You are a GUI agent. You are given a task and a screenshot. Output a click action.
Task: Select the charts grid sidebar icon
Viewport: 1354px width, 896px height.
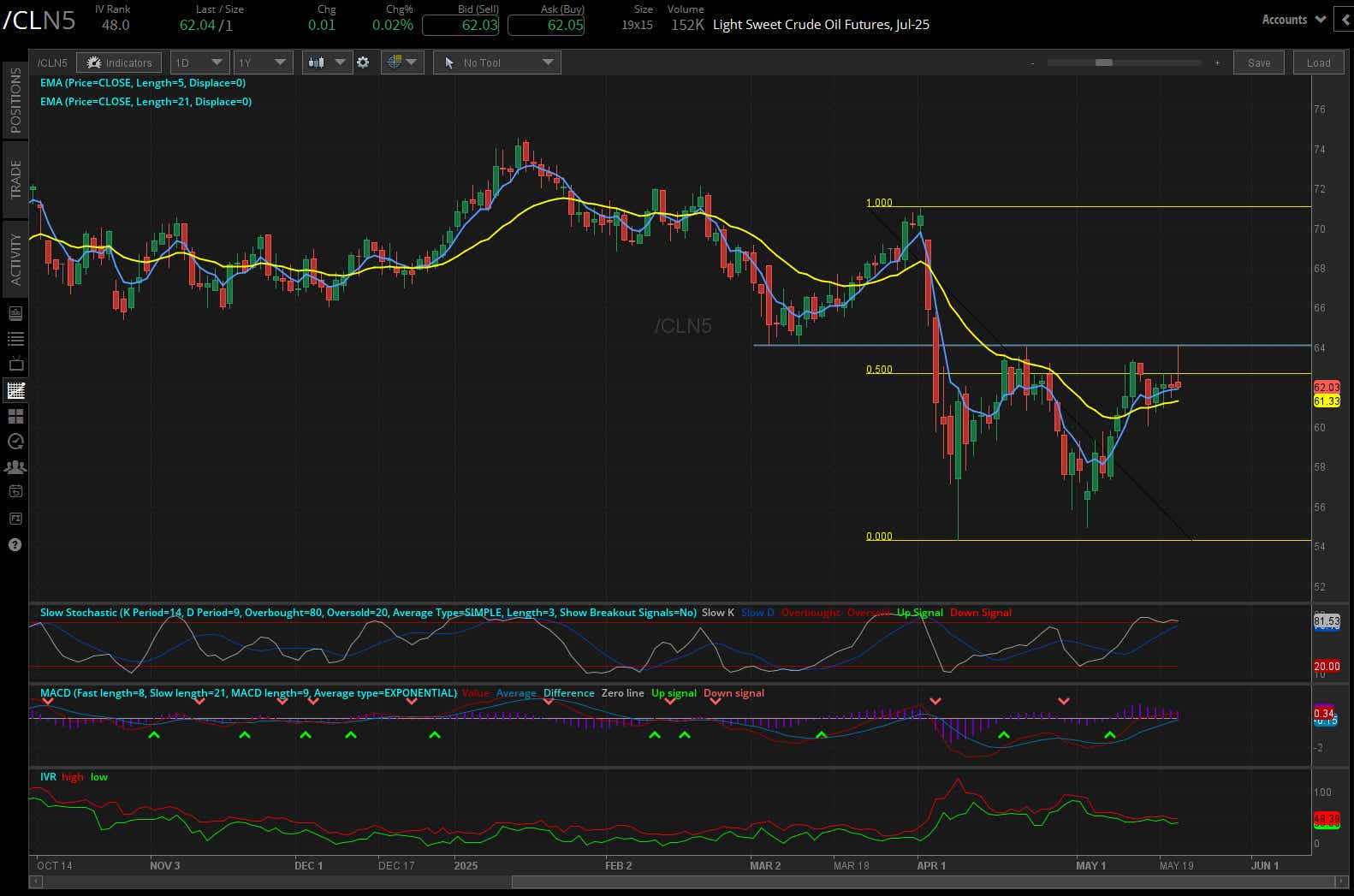pyautogui.click(x=15, y=390)
